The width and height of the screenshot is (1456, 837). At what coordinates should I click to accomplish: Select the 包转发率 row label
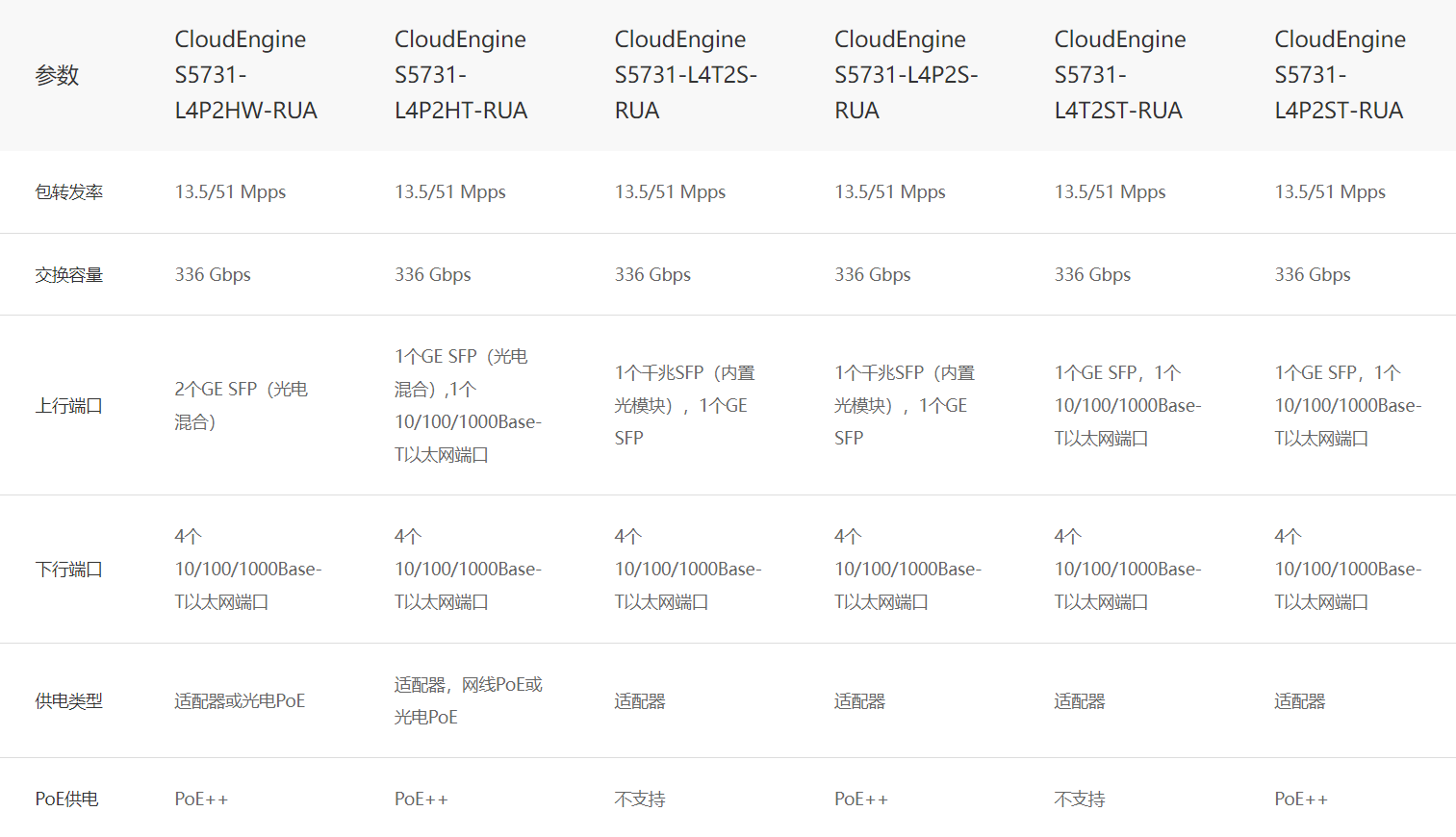click(68, 192)
